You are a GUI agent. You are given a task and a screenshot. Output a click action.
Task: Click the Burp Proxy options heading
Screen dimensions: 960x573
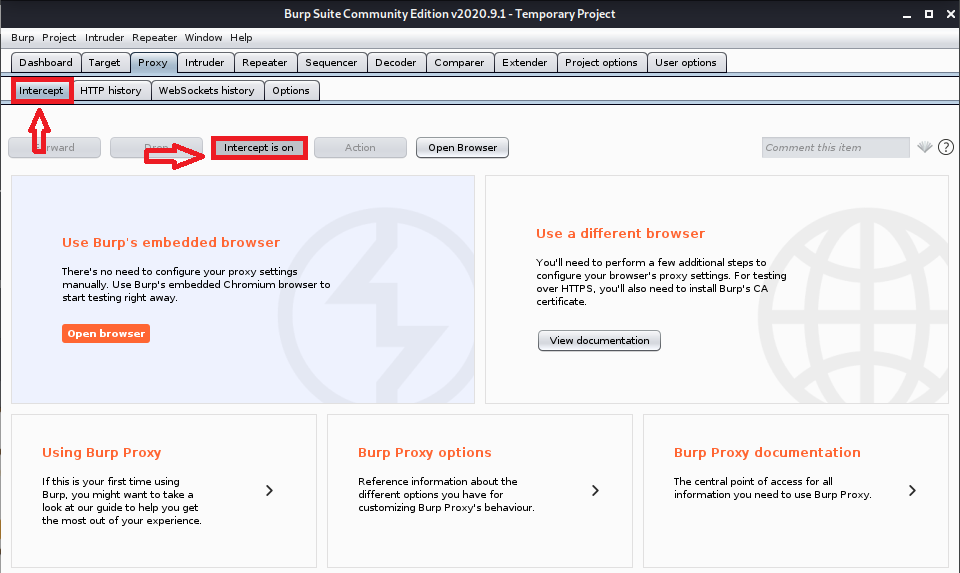point(425,452)
